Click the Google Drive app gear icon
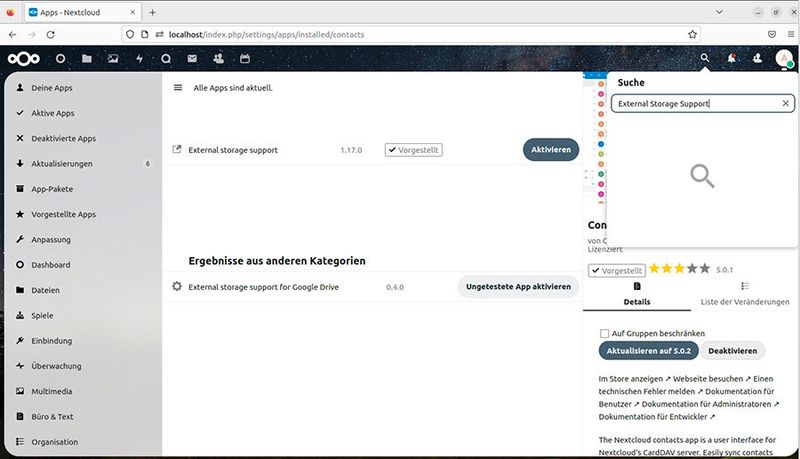800x459 pixels. [x=177, y=286]
